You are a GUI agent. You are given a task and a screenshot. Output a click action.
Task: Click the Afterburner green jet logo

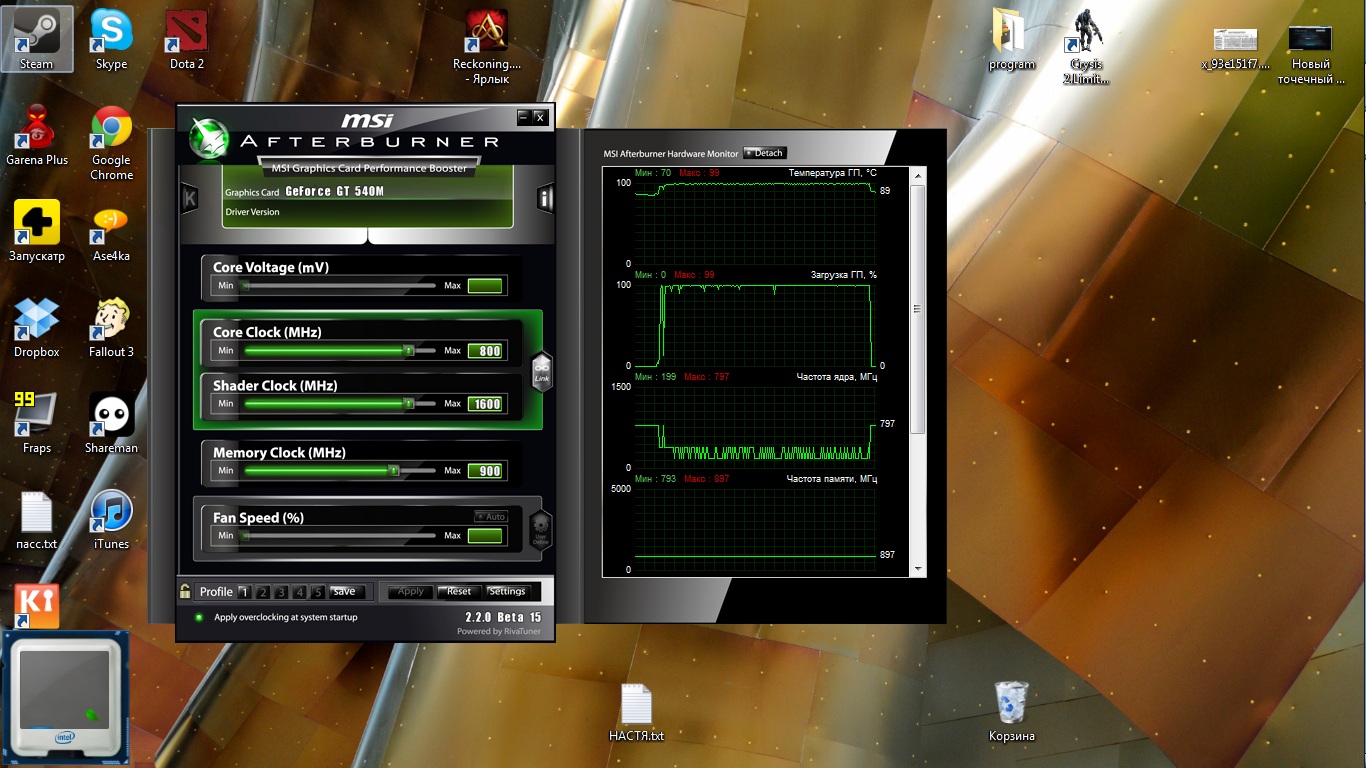pos(209,139)
